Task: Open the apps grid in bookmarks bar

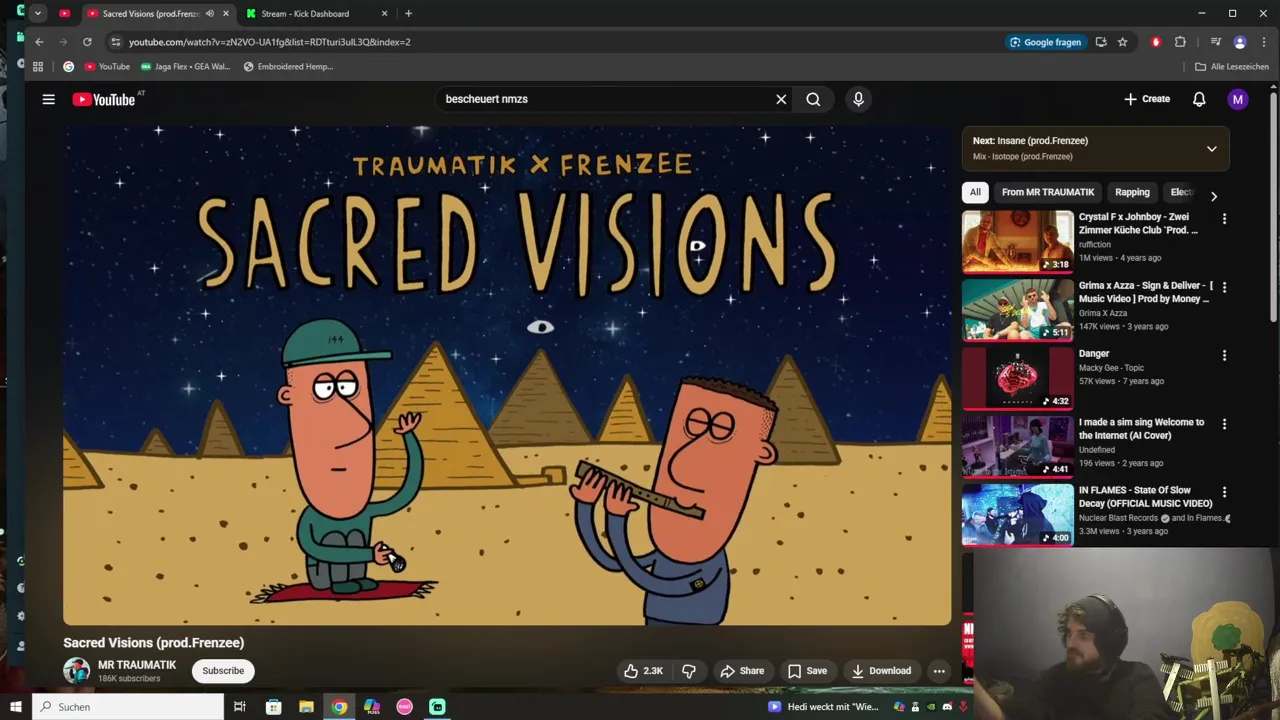Action: click(x=38, y=67)
